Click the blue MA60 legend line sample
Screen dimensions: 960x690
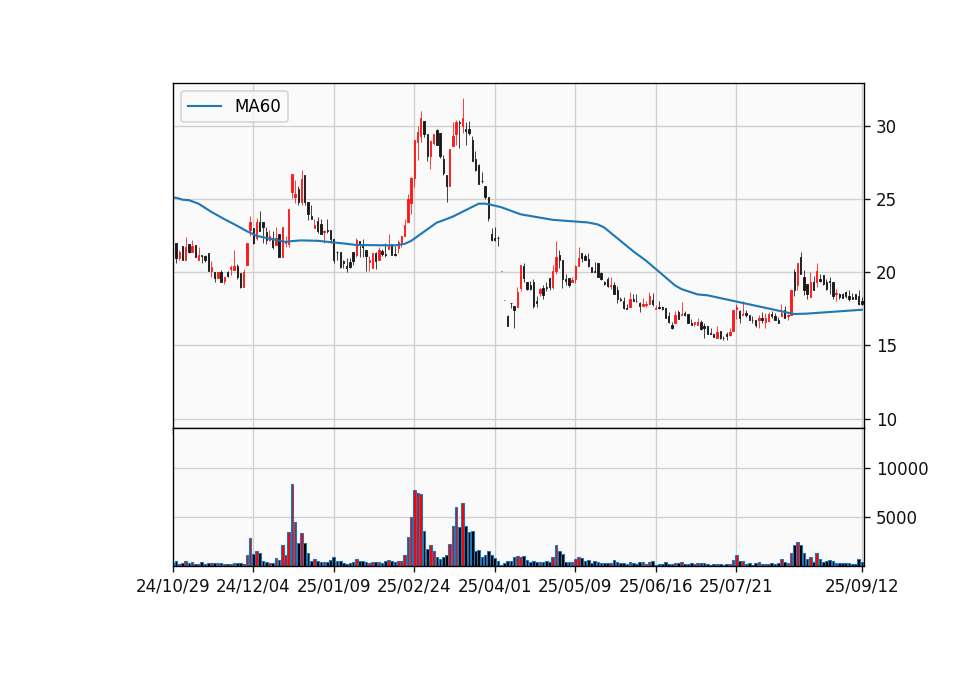click(x=204, y=106)
